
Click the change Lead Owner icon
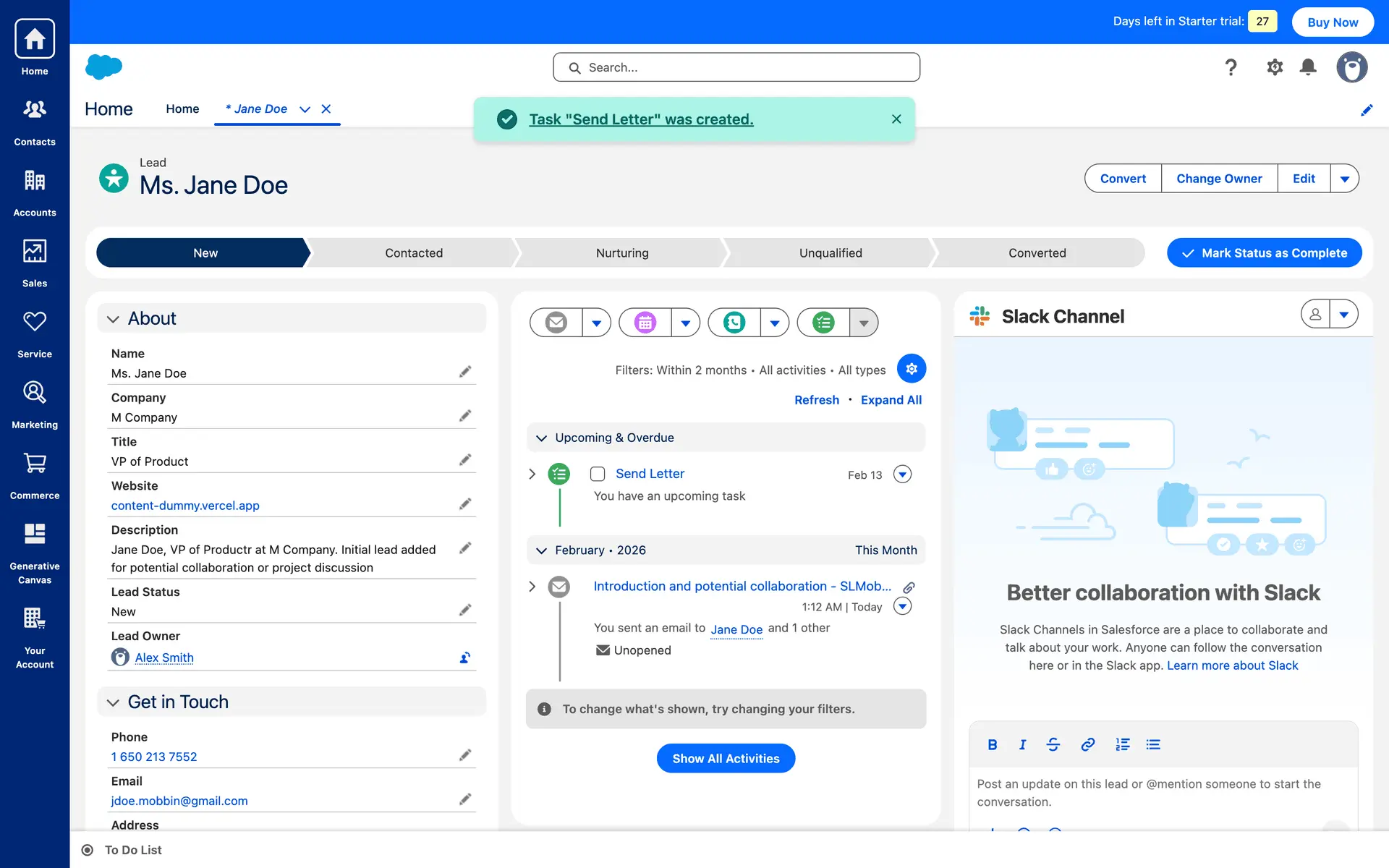(465, 658)
